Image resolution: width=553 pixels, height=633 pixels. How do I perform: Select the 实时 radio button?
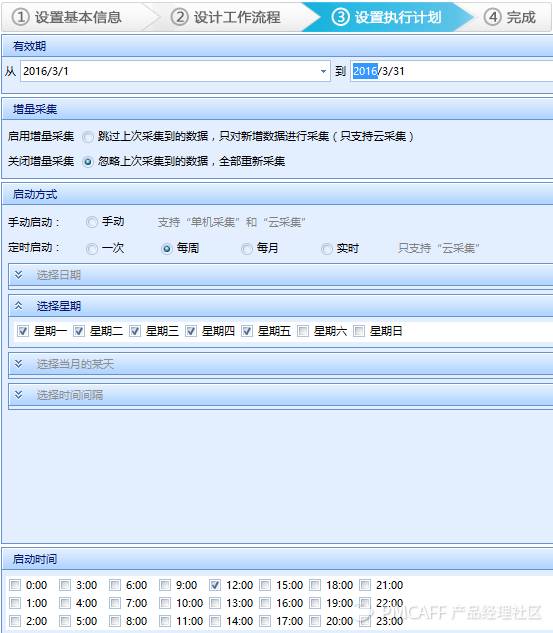327,249
